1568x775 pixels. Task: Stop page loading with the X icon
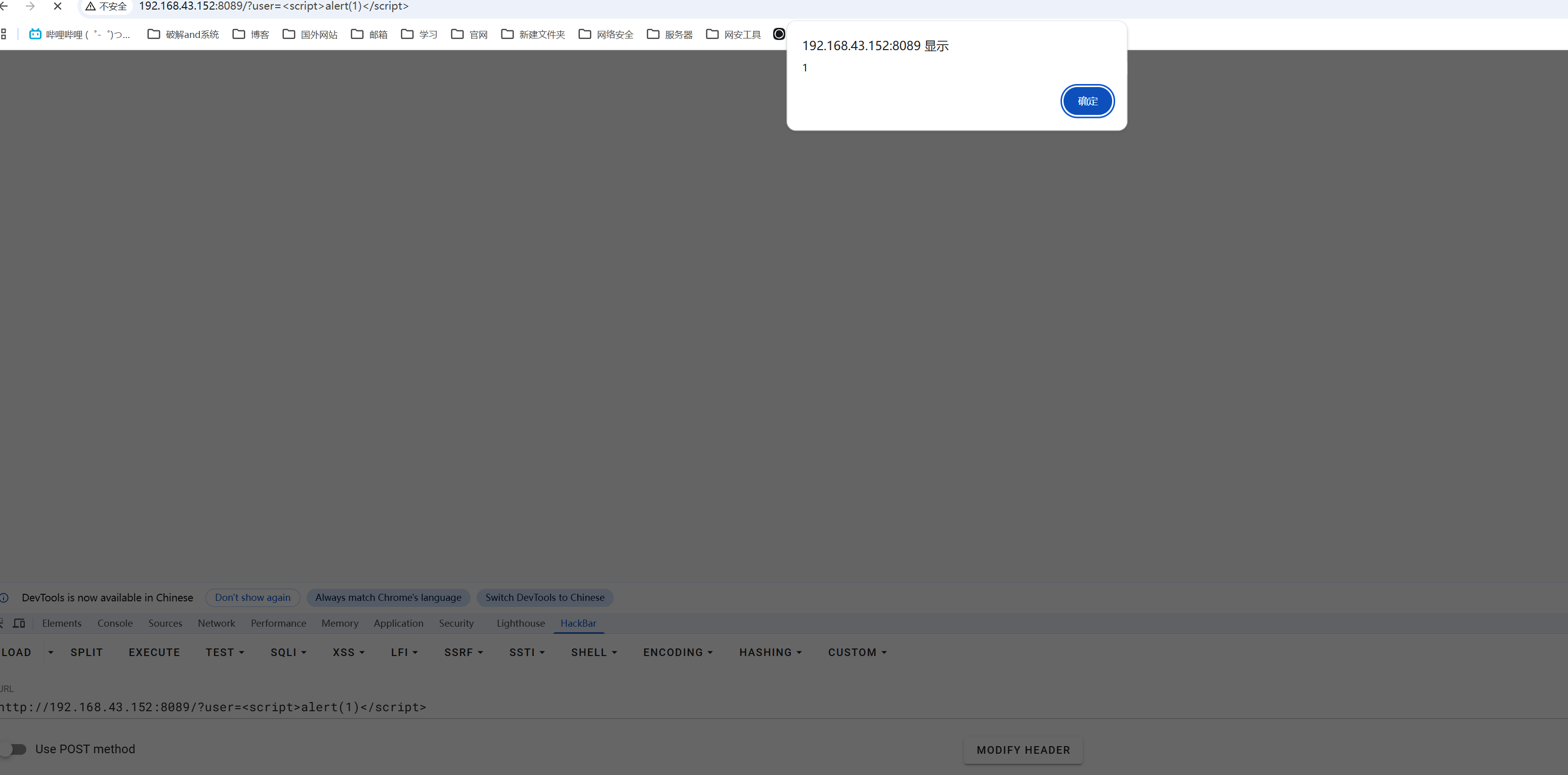click(58, 6)
